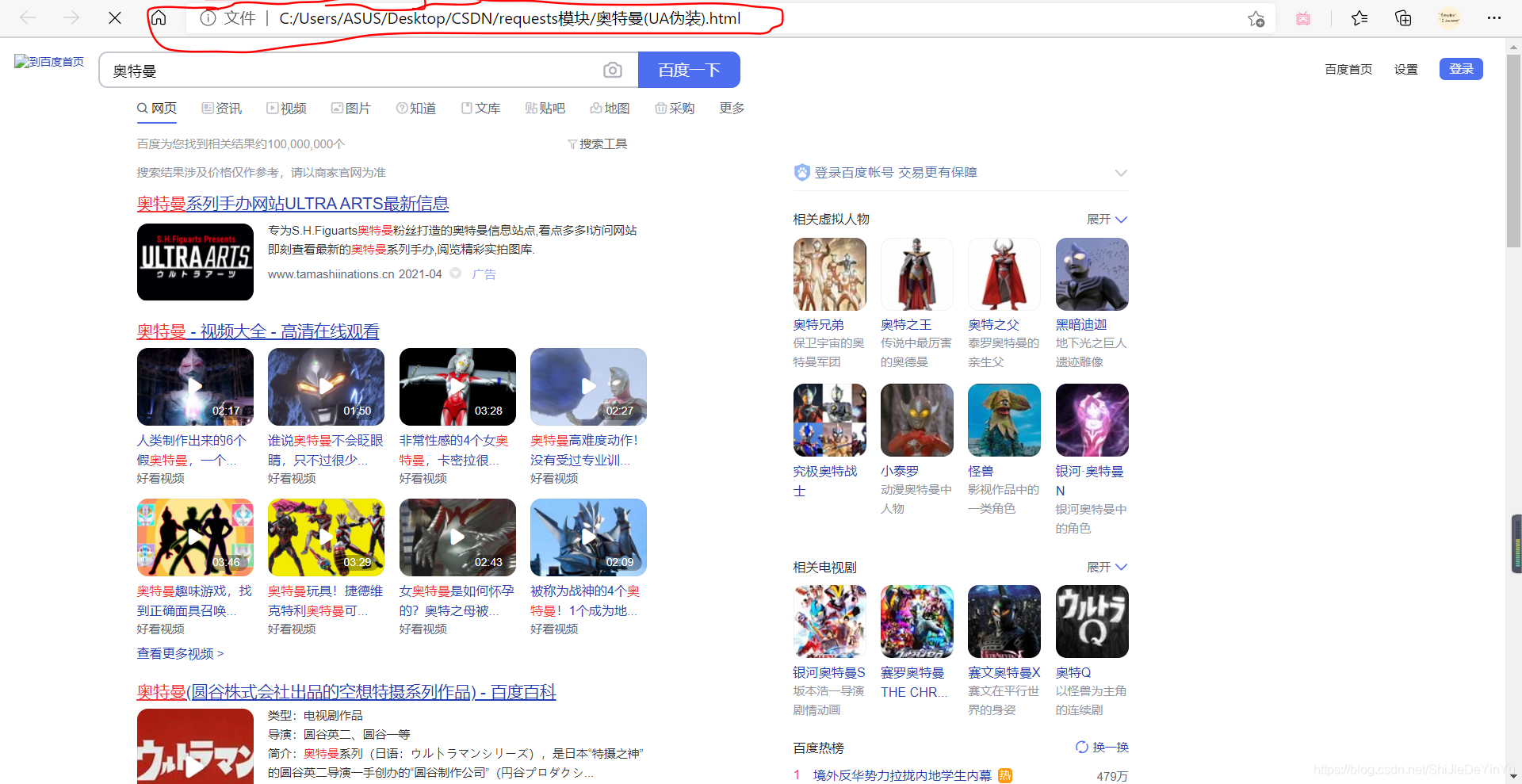
Task: Open the 黑暗迪迦 character thumbnail
Action: pyautogui.click(x=1092, y=274)
